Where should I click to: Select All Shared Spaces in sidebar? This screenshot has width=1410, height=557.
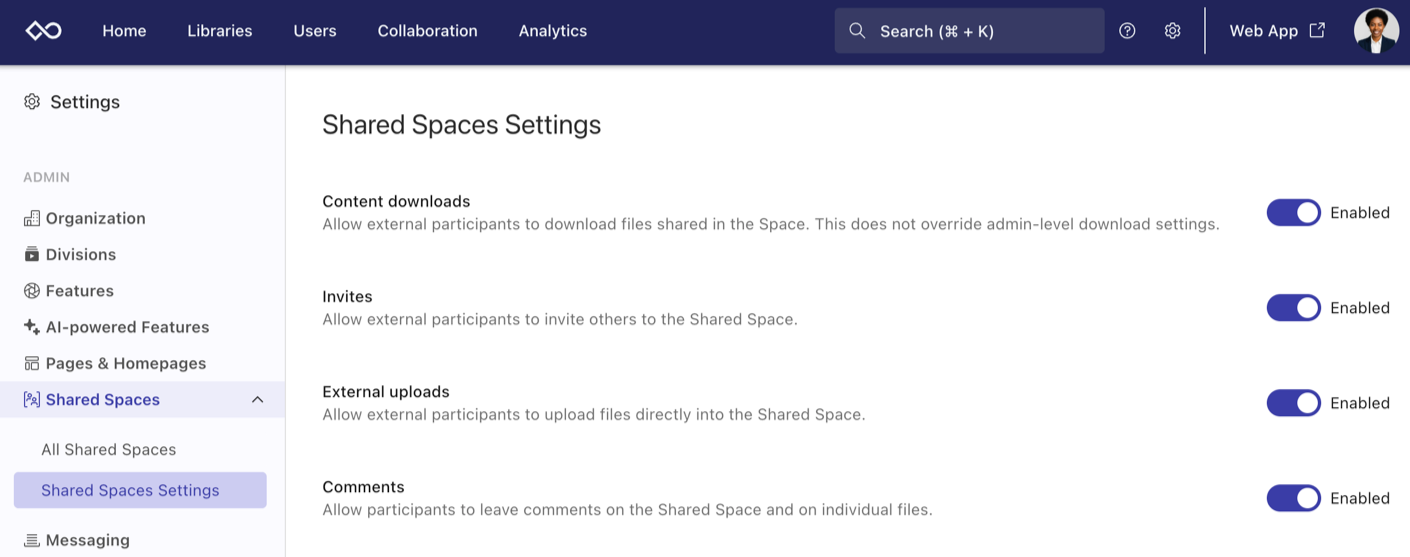tap(108, 450)
